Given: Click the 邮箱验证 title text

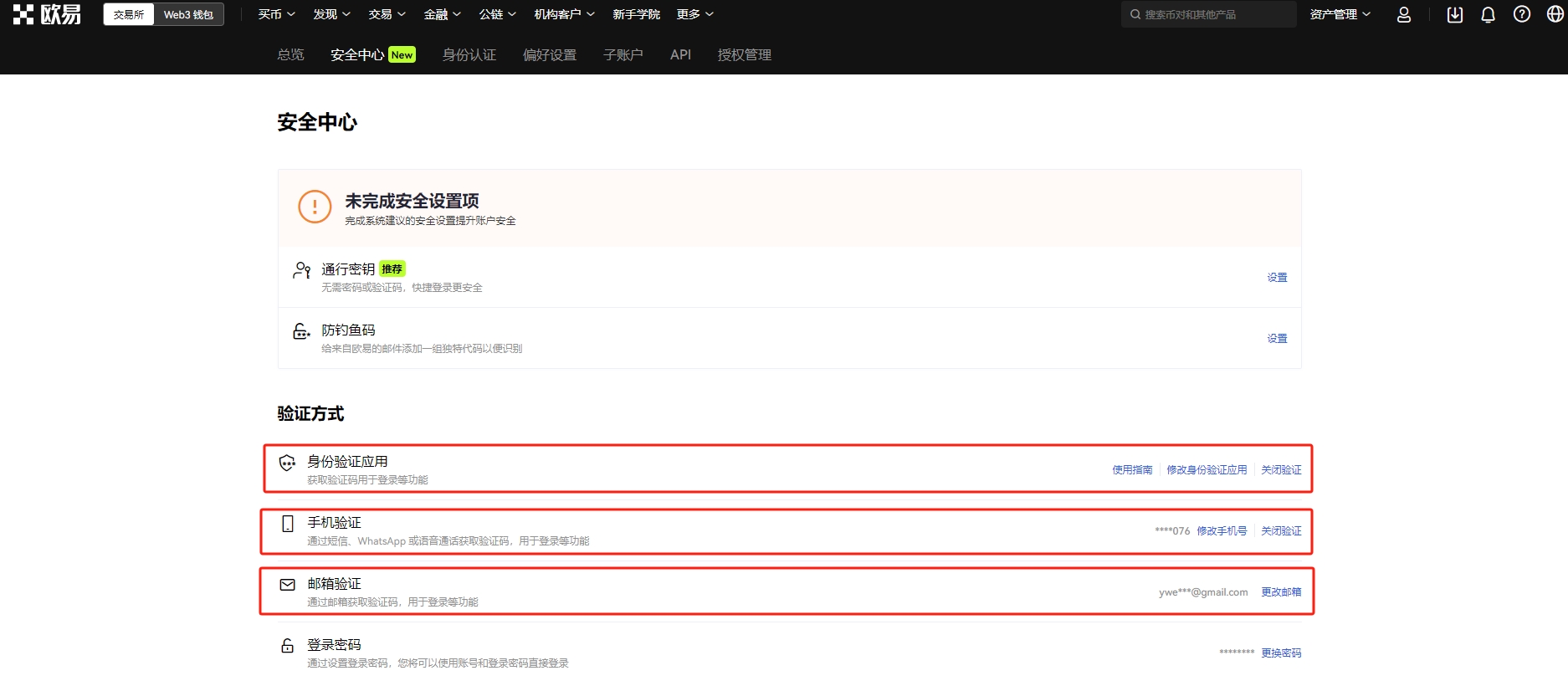Looking at the screenshot, I should pos(334,584).
